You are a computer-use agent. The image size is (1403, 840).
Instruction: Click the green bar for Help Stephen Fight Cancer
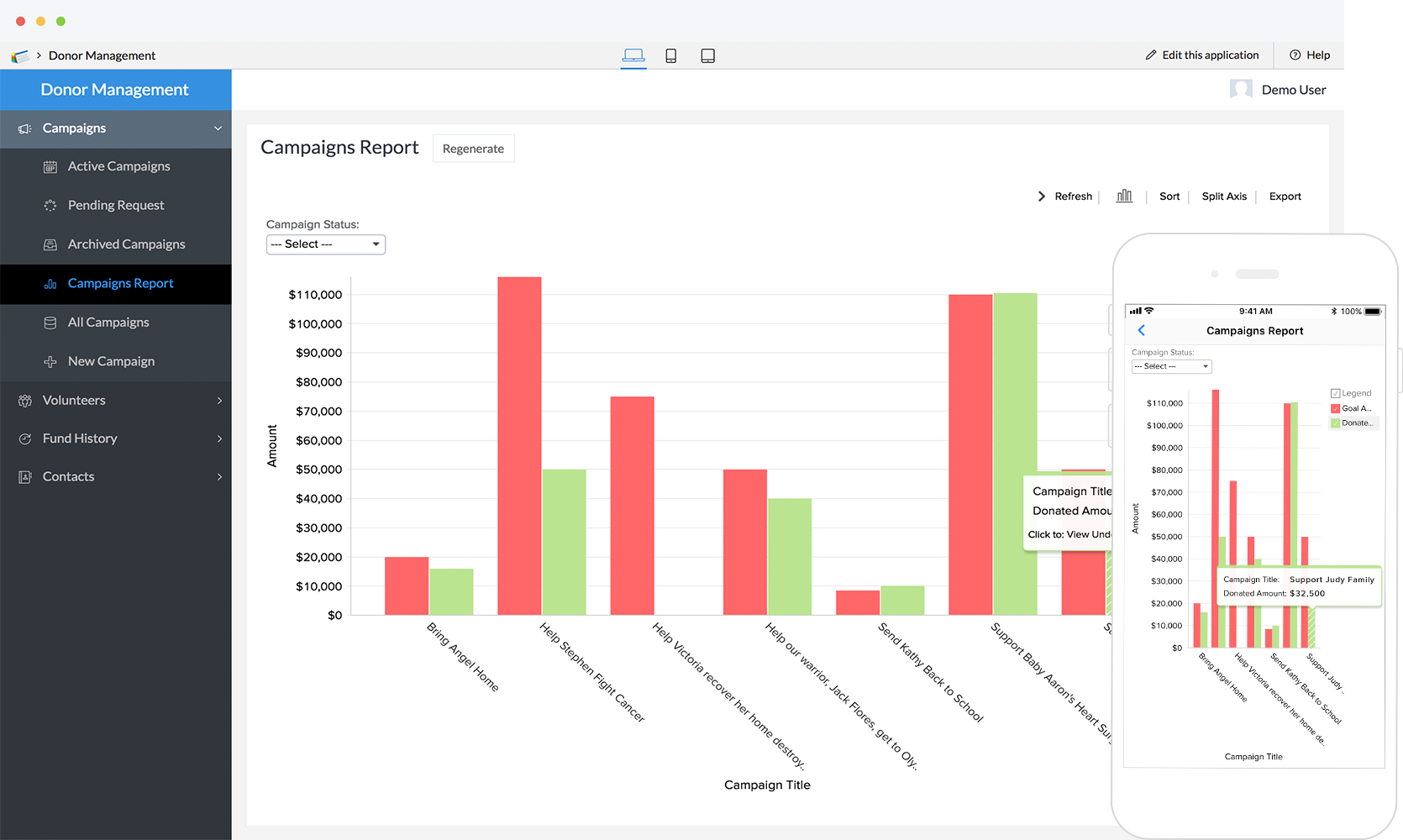coord(564,543)
